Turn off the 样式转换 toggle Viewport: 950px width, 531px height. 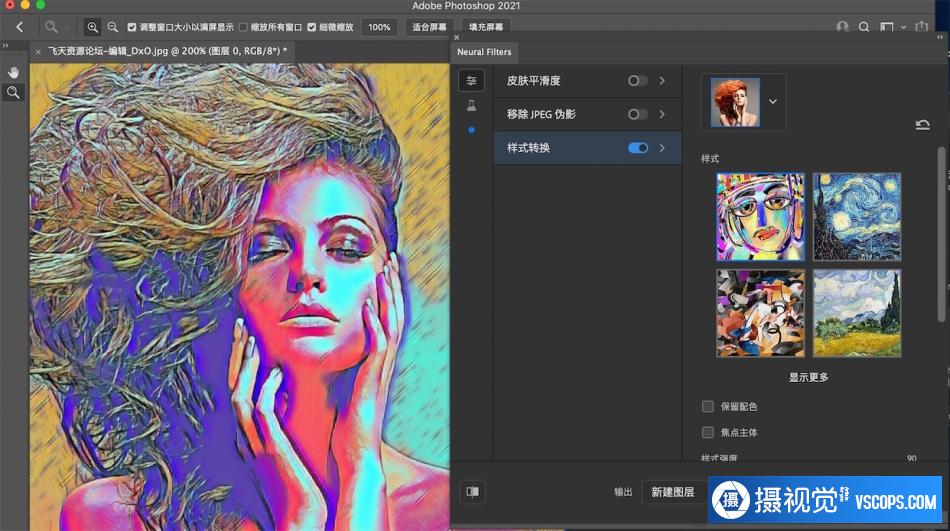coord(638,148)
